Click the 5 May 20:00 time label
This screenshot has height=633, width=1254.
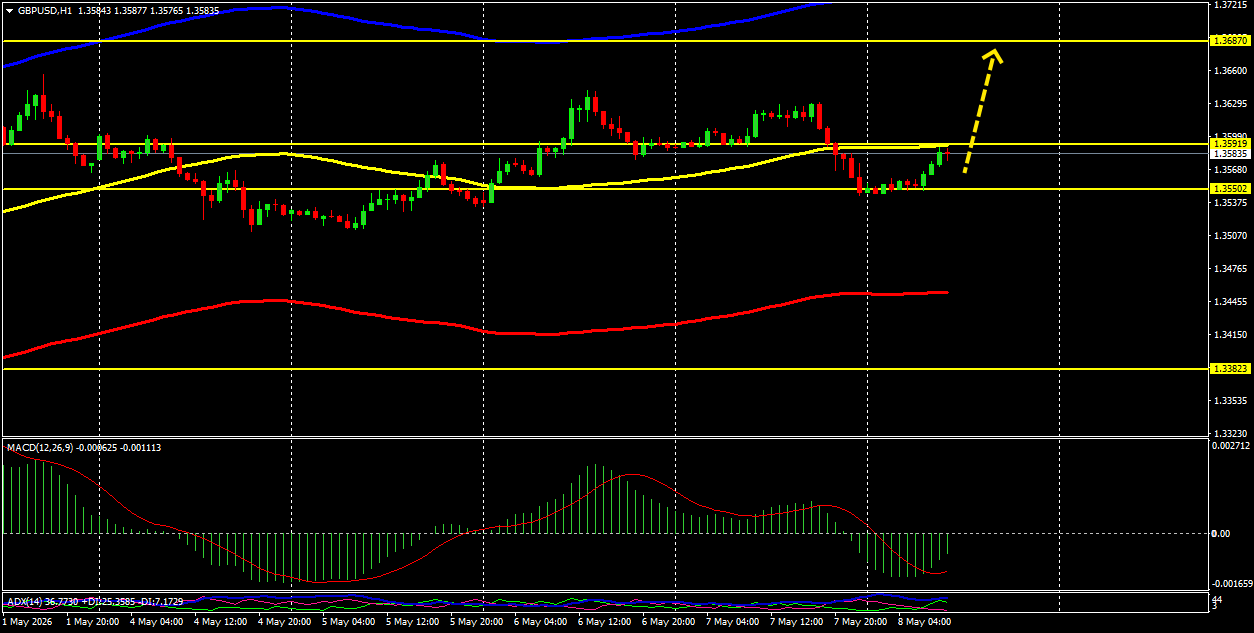(478, 621)
